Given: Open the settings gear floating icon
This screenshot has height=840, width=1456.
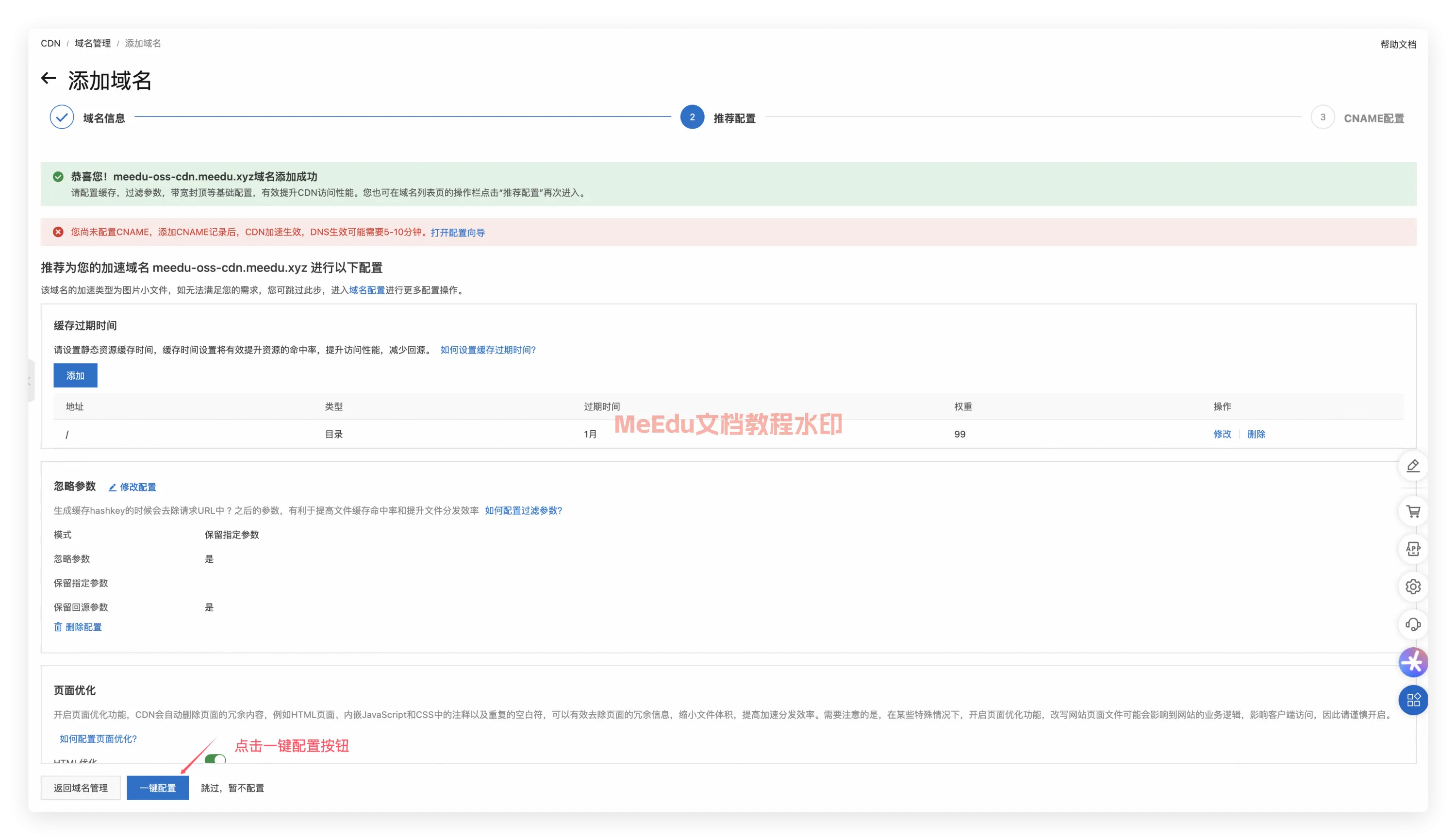Looking at the screenshot, I should [x=1412, y=587].
